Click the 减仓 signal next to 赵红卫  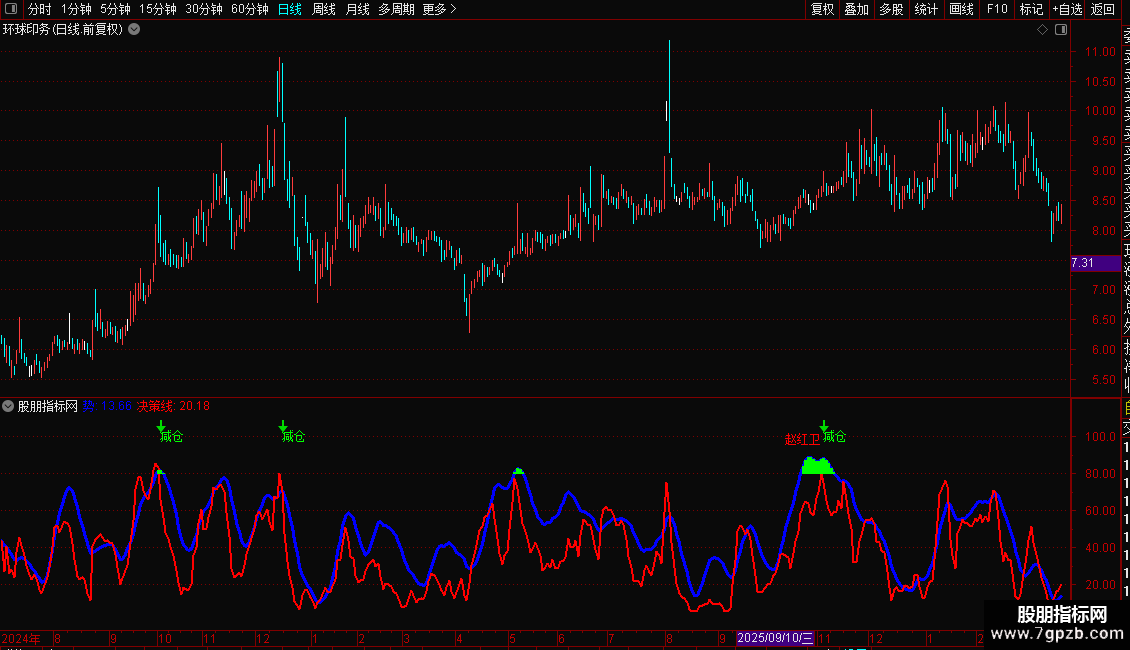point(834,436)
